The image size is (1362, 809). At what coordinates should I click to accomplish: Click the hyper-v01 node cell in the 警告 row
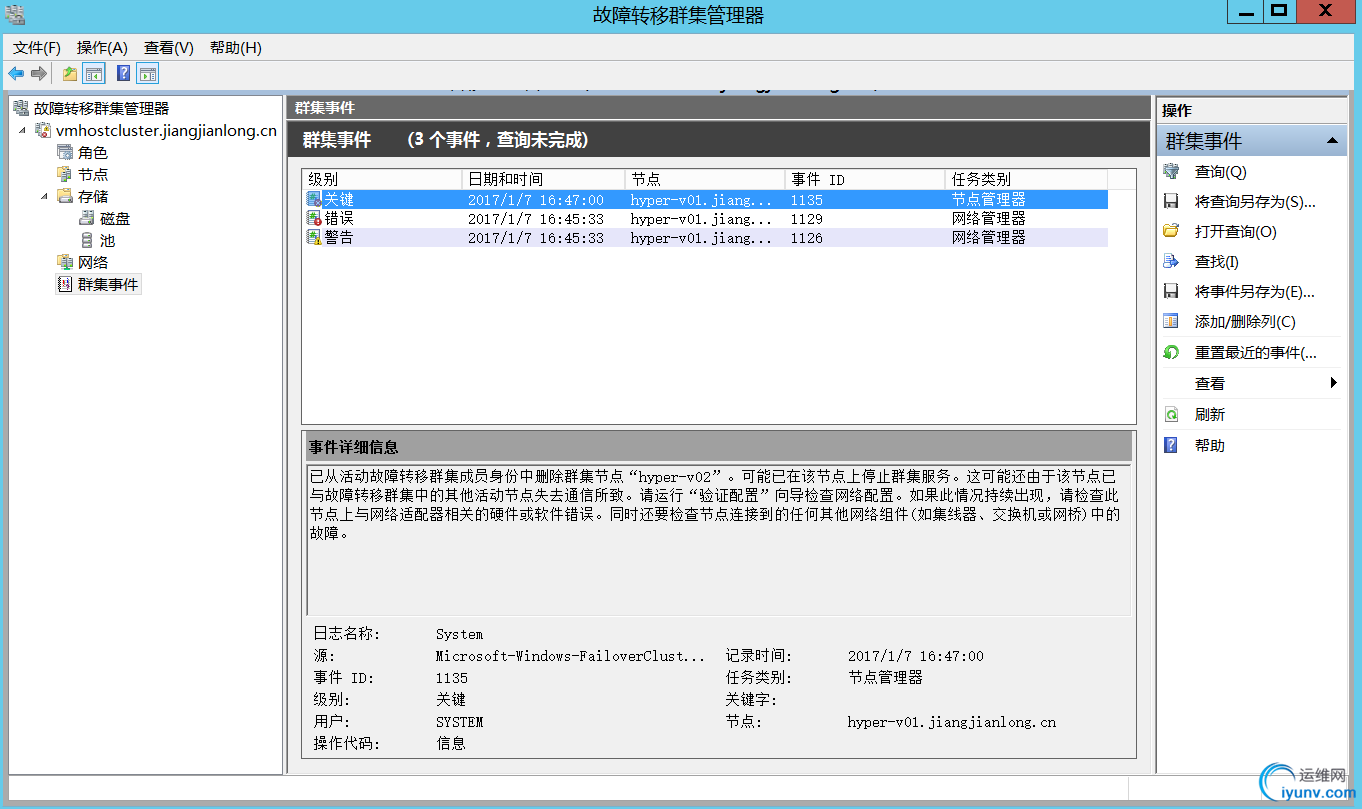click(701, 238)
